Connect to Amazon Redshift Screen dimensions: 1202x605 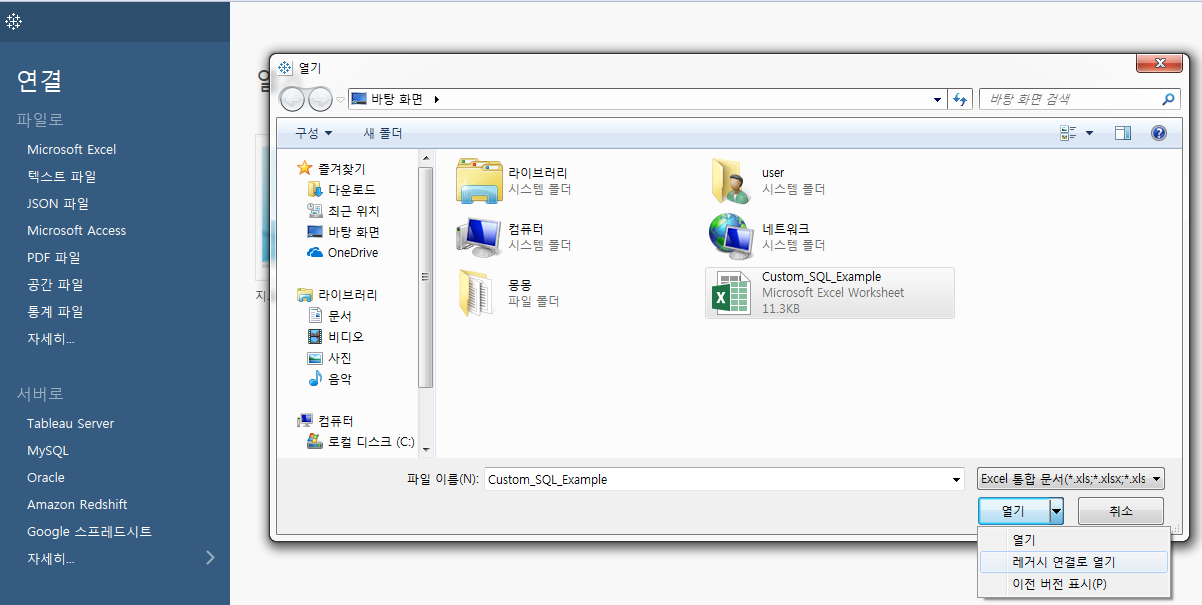tap(77, 504)
